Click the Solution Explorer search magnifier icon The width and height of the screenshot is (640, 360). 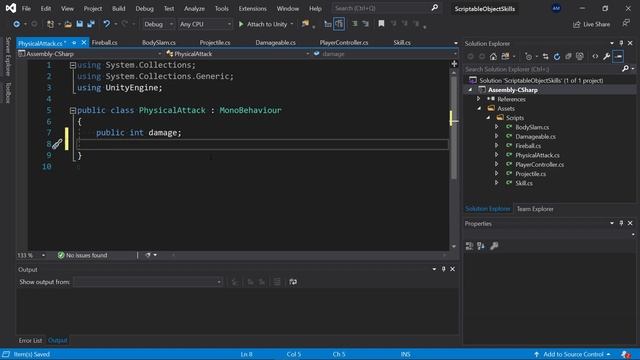click(625, 69)
